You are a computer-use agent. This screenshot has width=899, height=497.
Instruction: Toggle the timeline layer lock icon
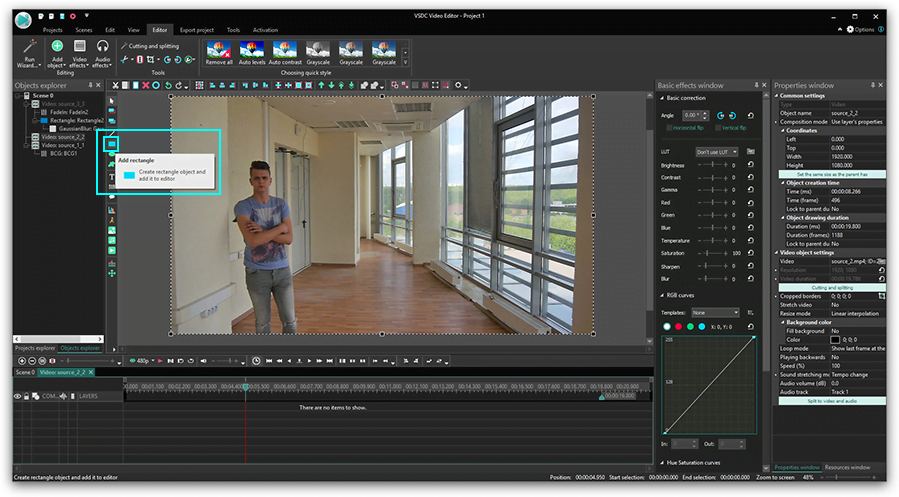click(26, 396)
